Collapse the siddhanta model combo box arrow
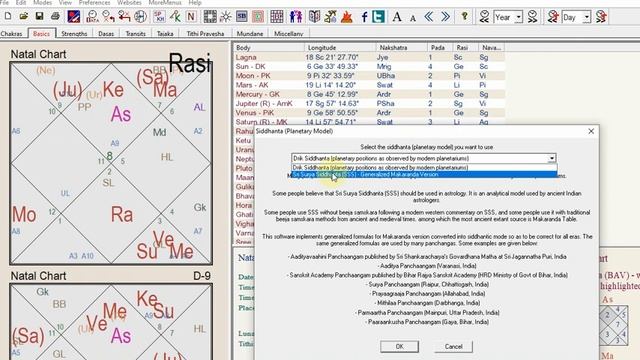The height and width of the screenshot is (360, 640). point(552,158)
